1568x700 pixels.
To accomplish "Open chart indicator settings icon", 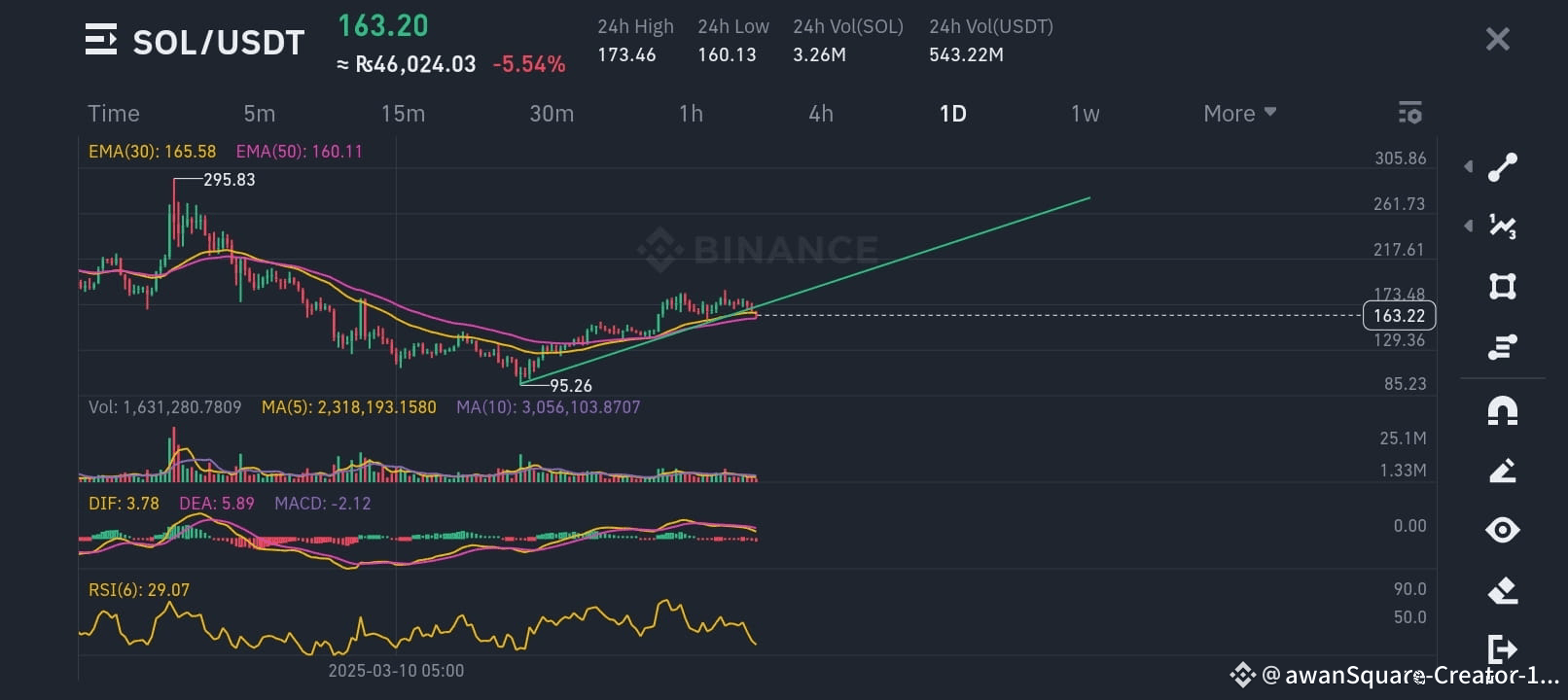I will click(1410, 113).
